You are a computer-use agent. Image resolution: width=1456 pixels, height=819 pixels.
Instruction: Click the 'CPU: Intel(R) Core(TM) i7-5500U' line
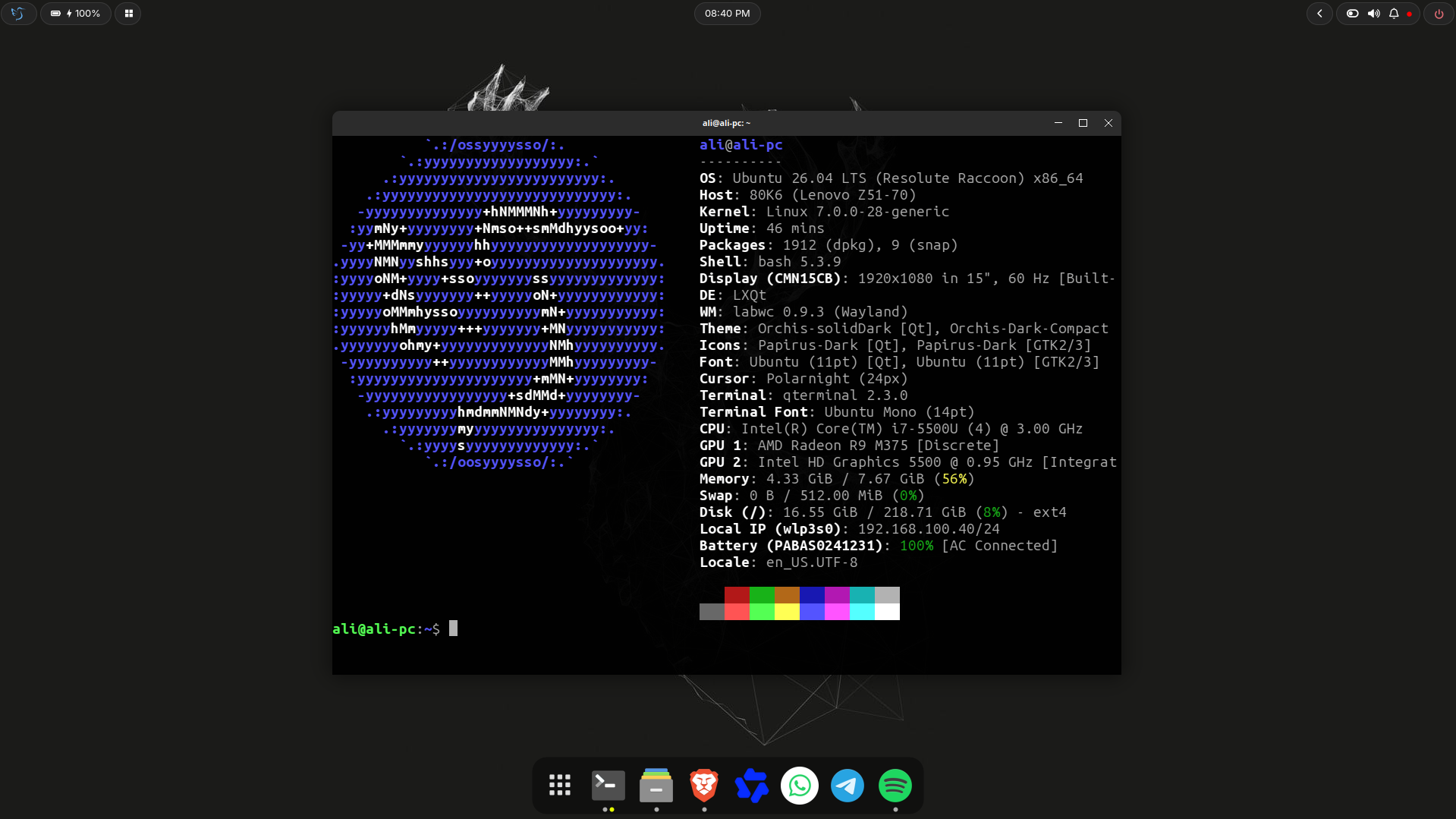pos(892,429)
